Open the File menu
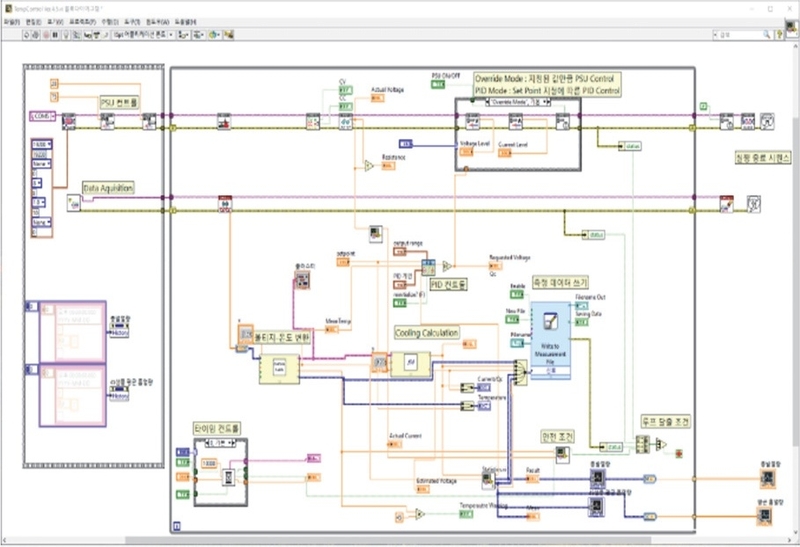Viewport: 800px width, 547px height. pyautogui.click(x=11, y=20)
